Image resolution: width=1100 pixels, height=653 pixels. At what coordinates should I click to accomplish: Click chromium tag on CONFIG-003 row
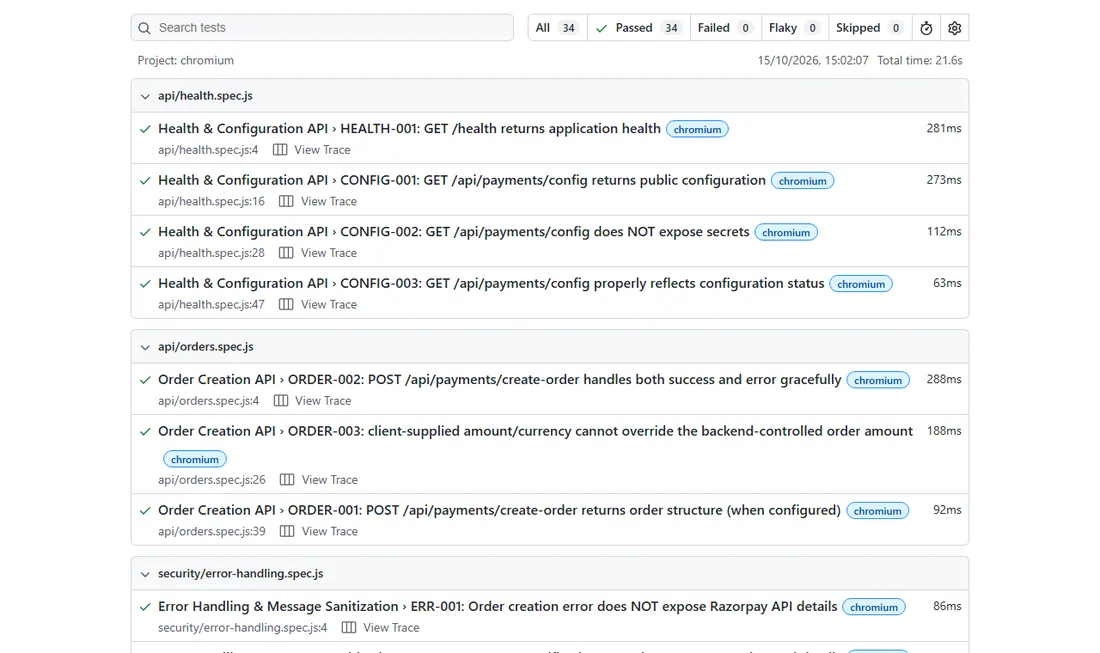[x=861, y=284]
